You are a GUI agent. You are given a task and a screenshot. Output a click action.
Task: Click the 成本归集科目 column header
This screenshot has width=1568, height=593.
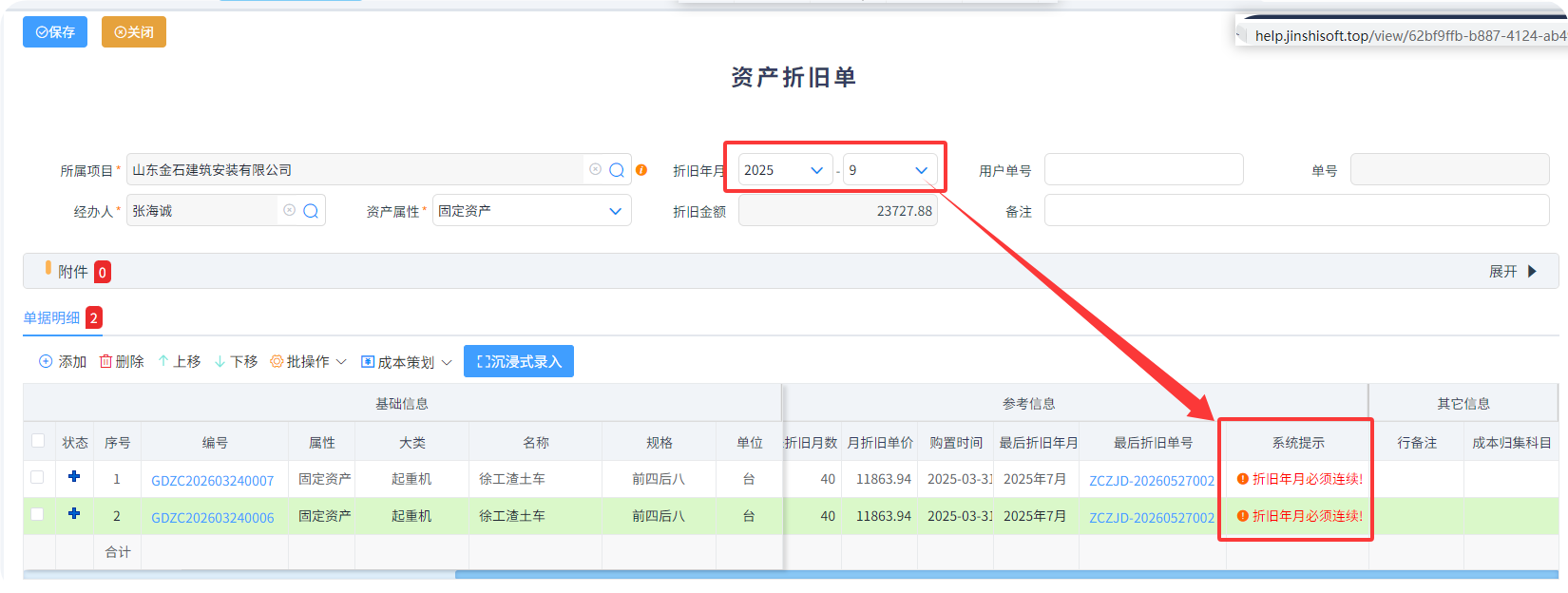(x=1511, y=443)
